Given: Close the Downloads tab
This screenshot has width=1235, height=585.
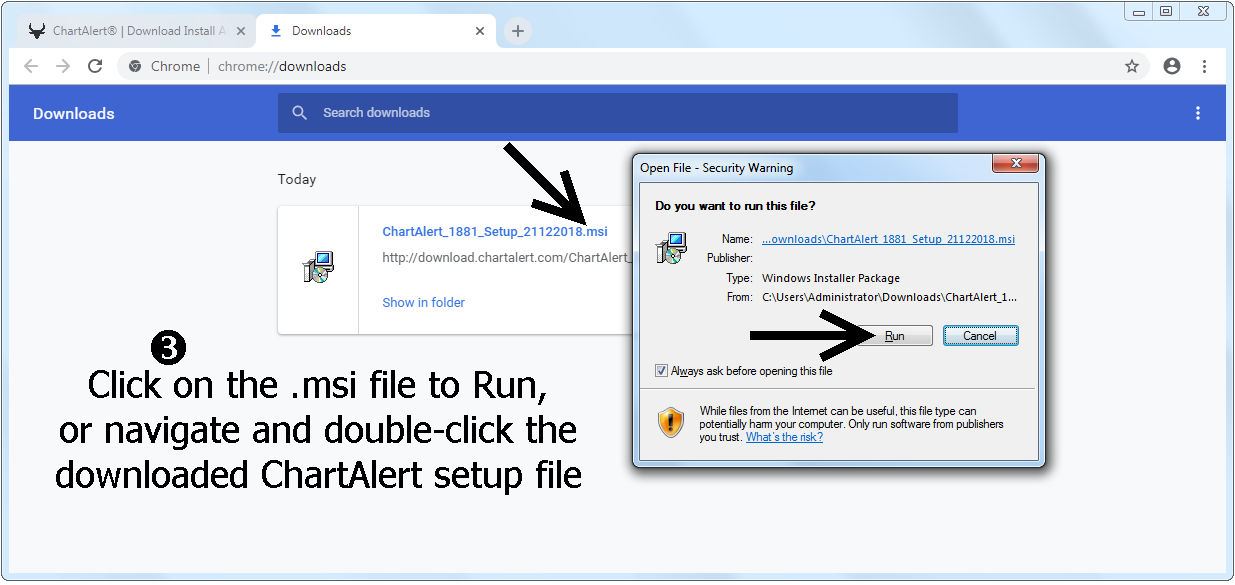Looking at the screenshot, I should click(x=480, y=31).
